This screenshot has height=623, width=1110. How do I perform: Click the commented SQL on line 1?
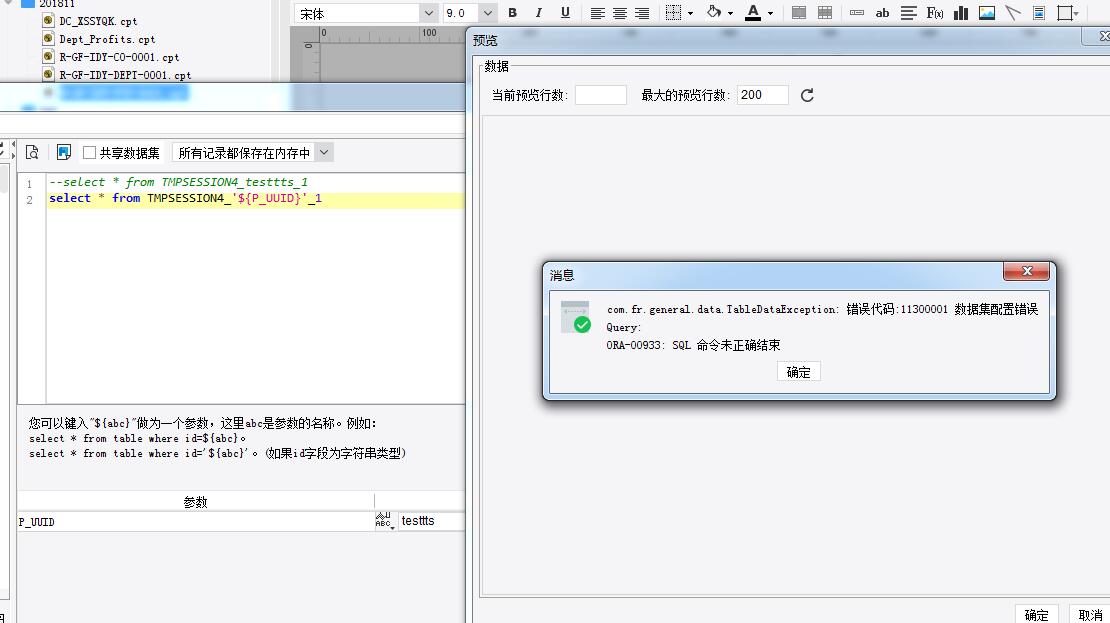178,182
